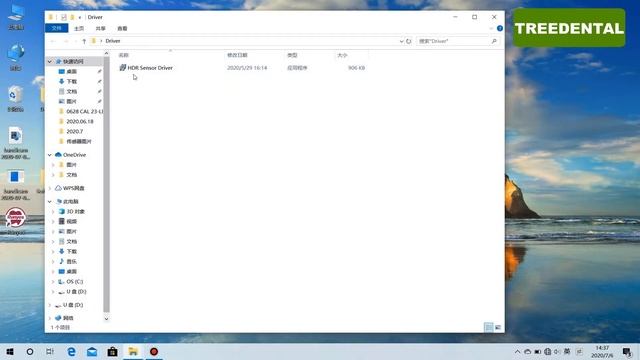Click the navigation pane scroll-up arrow
Screen dimensions: 640x360
[107, 53]
